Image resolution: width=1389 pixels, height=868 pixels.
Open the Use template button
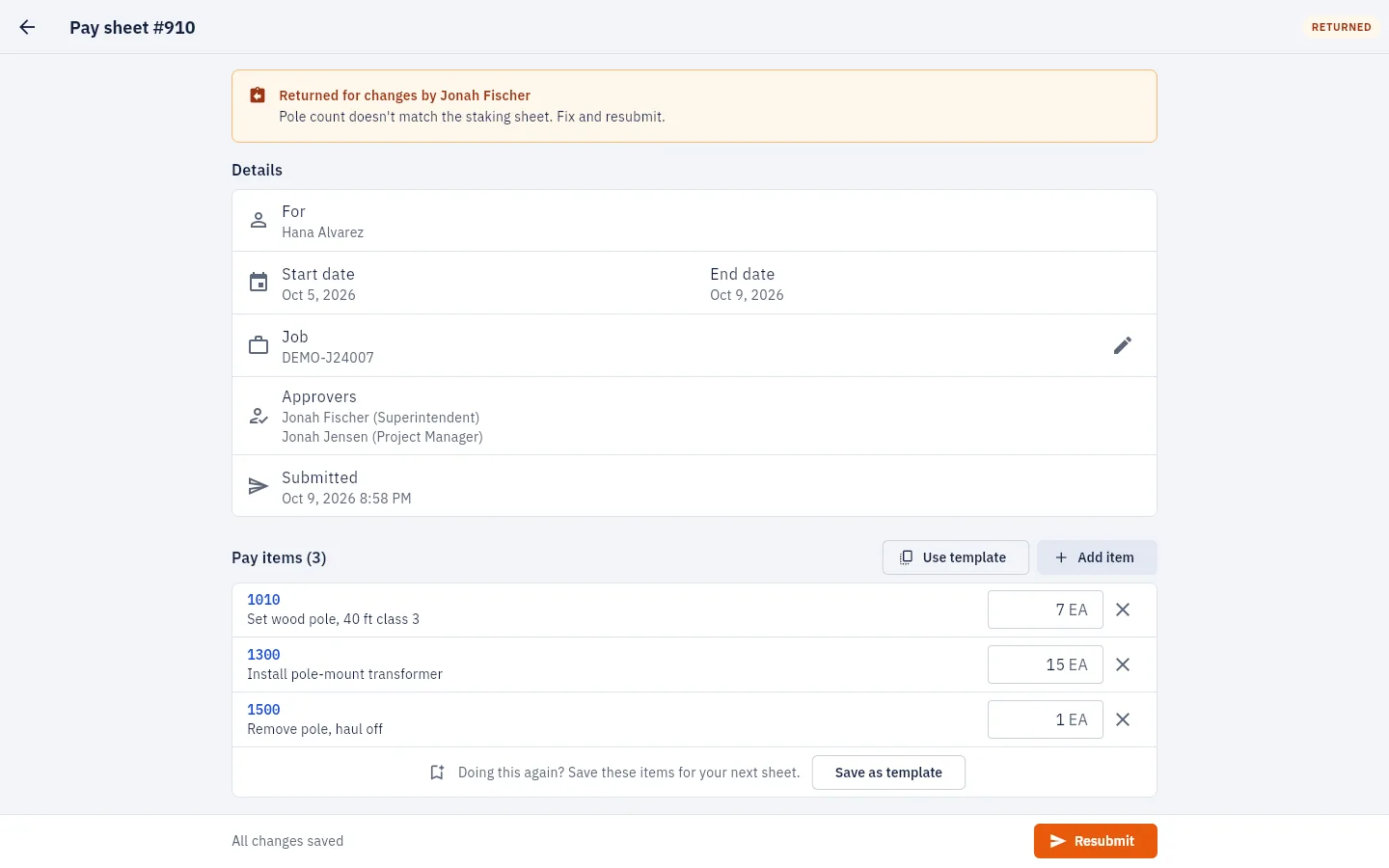(955, 557)
